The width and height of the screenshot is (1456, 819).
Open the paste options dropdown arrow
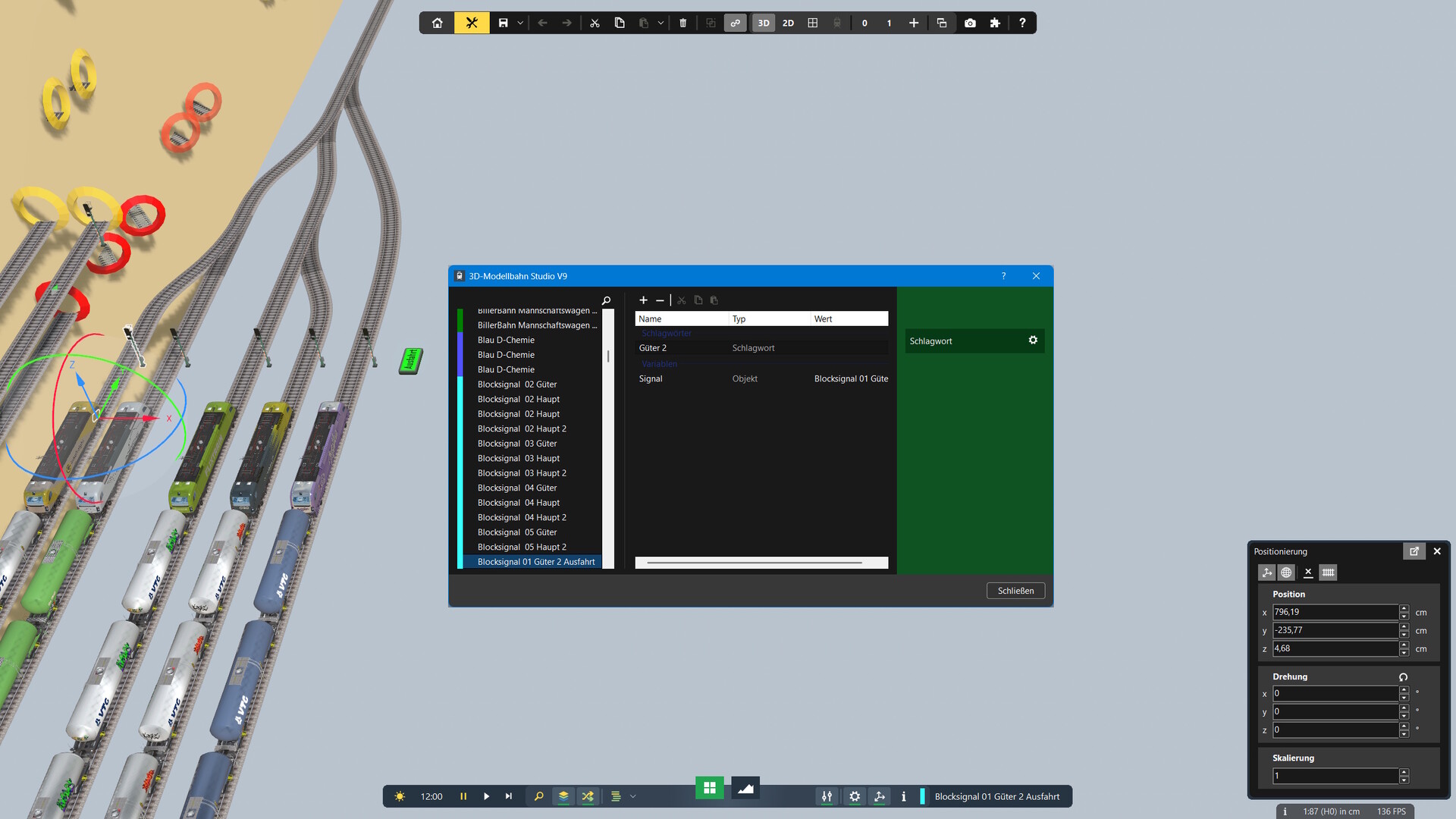[x=661, y=23]
